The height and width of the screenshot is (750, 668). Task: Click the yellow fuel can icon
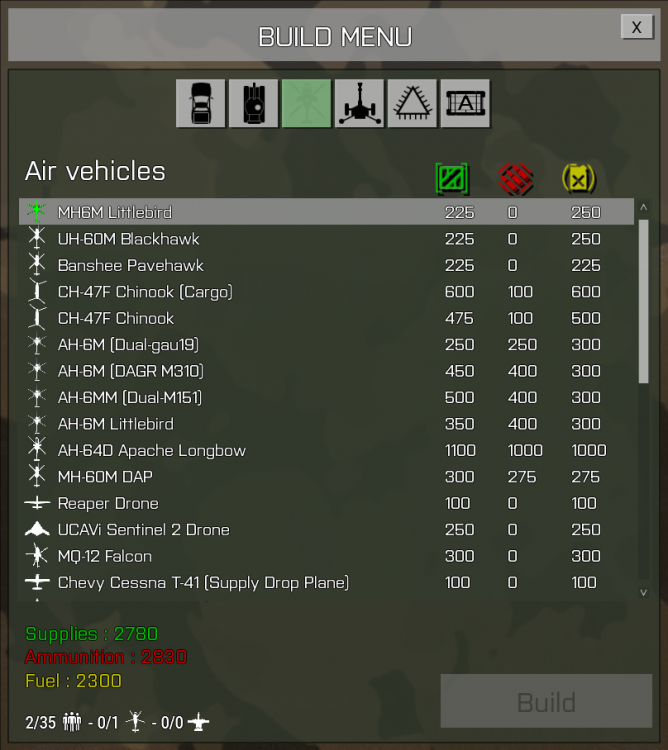[x=579, y=179]
